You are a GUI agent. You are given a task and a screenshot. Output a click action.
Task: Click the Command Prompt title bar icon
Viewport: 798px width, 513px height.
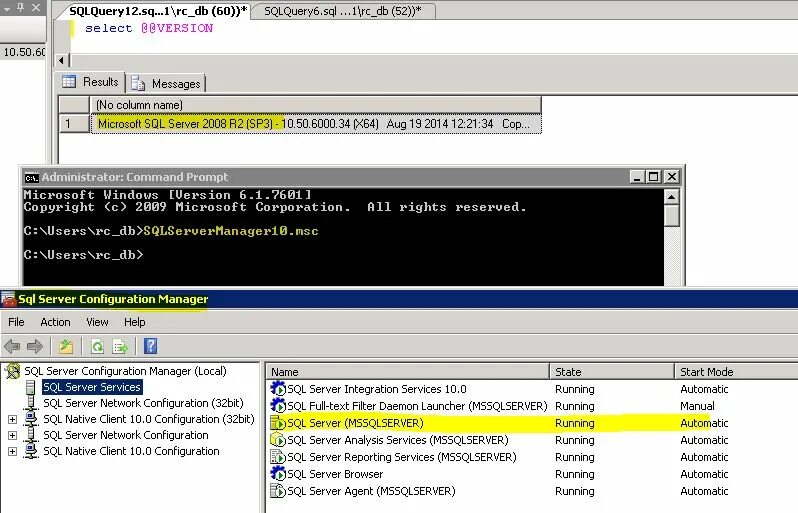tap(32, 178)
